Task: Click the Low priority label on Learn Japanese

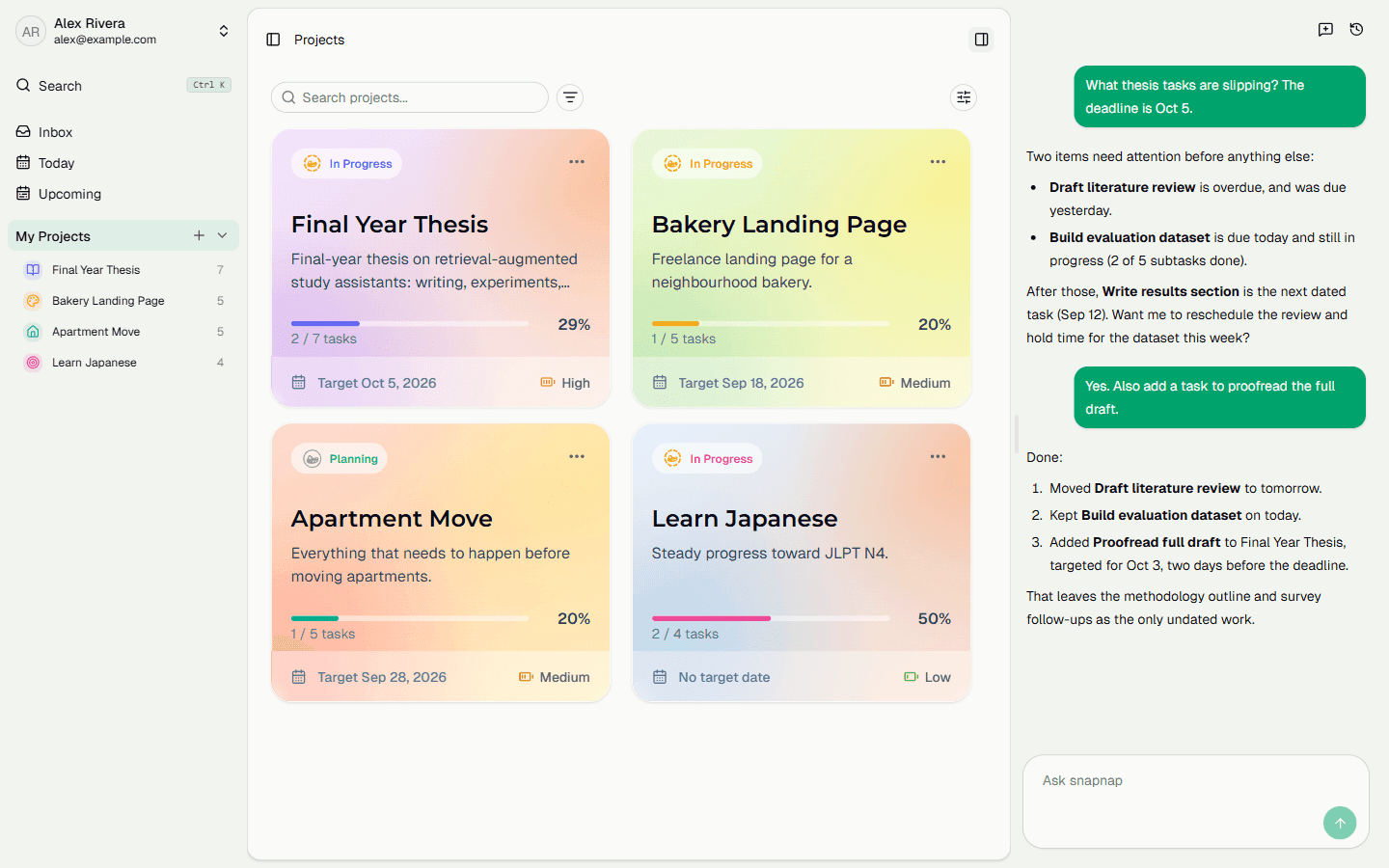Action: coord(927,677)
